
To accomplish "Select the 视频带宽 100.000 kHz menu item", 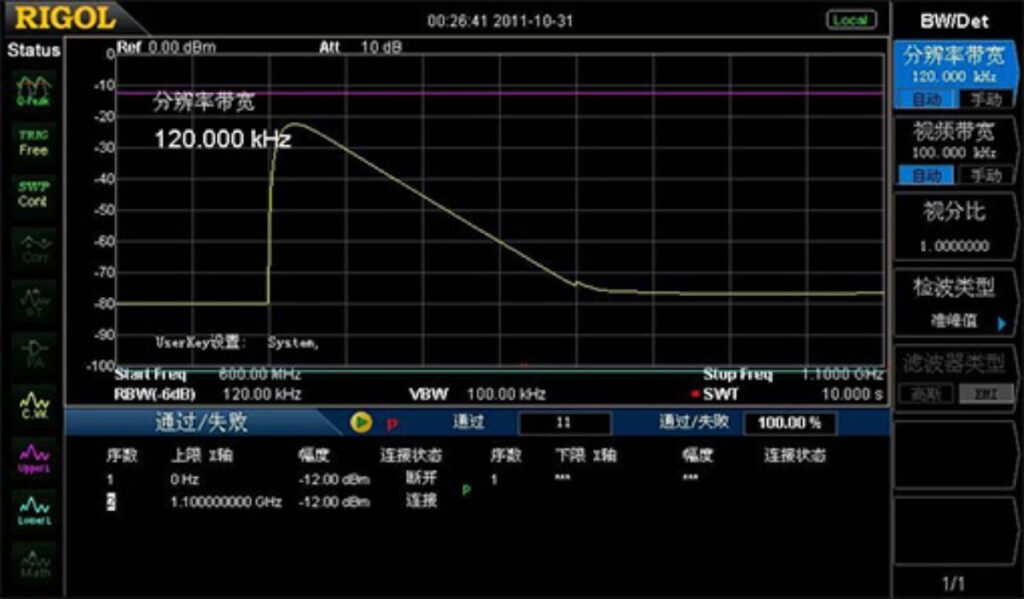I will (954, 140).
